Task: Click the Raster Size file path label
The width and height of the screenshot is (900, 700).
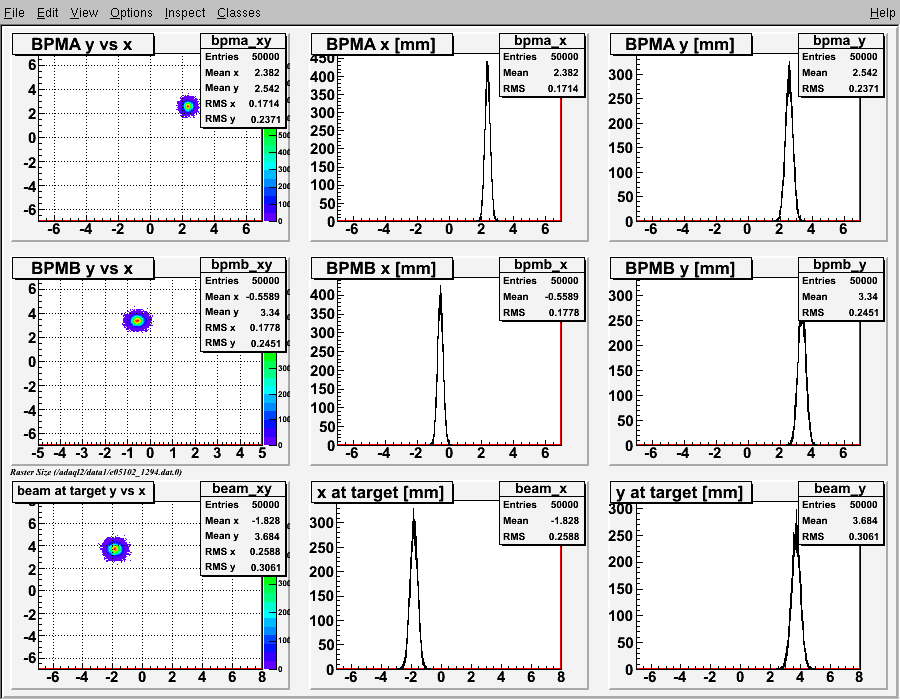Action: pyautogui.click(x=96, y=472)
